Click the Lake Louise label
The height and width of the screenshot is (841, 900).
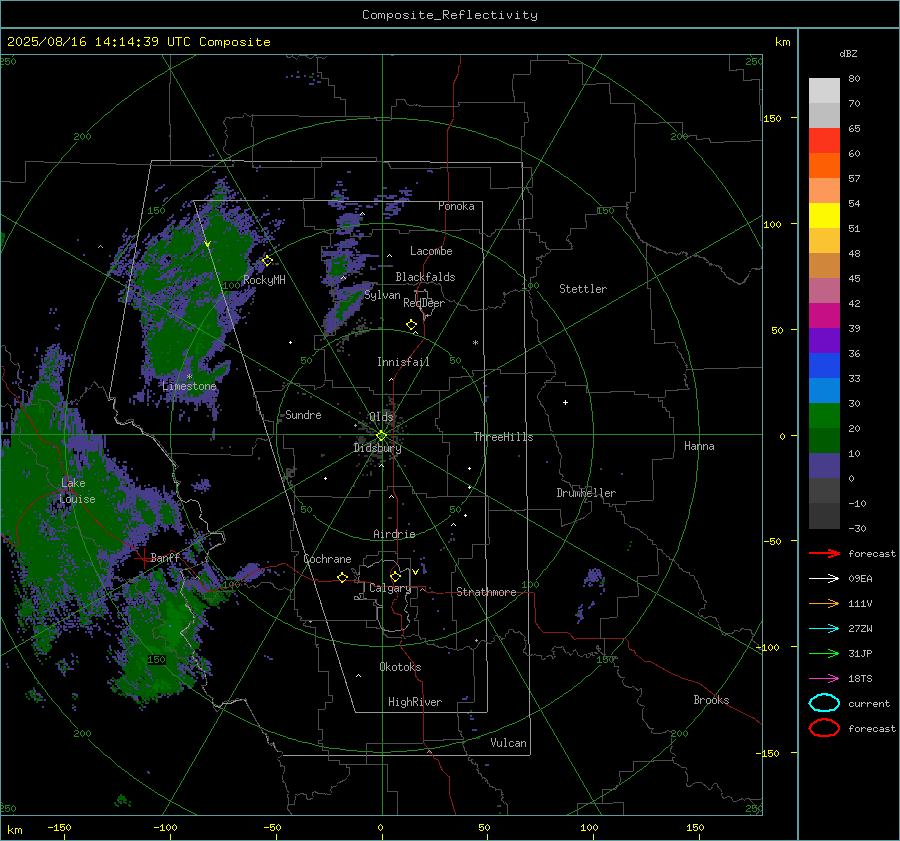[x=77, y=491]
